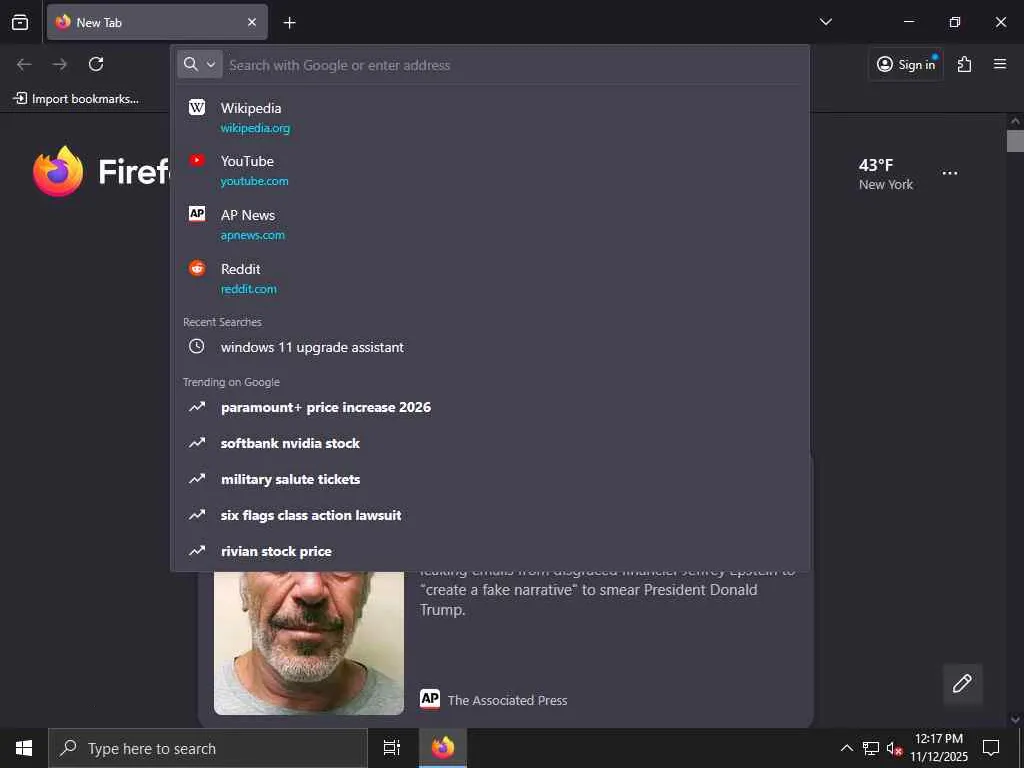The image size is (1024, 768).
Task: Select trending six flags class action lawsuit
Action: pos(490,515)
